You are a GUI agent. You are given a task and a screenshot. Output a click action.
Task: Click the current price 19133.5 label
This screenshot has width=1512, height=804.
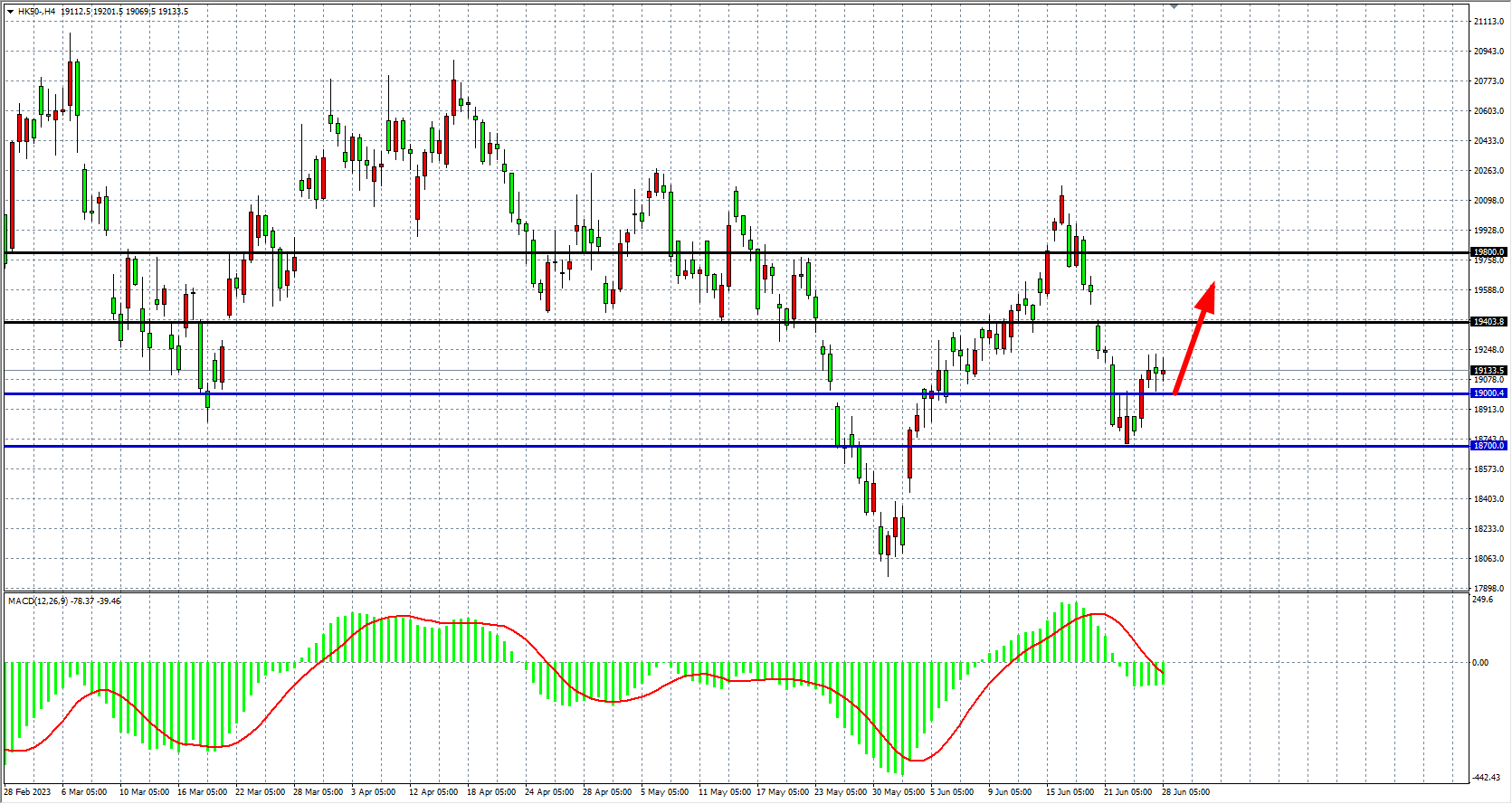coord(1488,371)
